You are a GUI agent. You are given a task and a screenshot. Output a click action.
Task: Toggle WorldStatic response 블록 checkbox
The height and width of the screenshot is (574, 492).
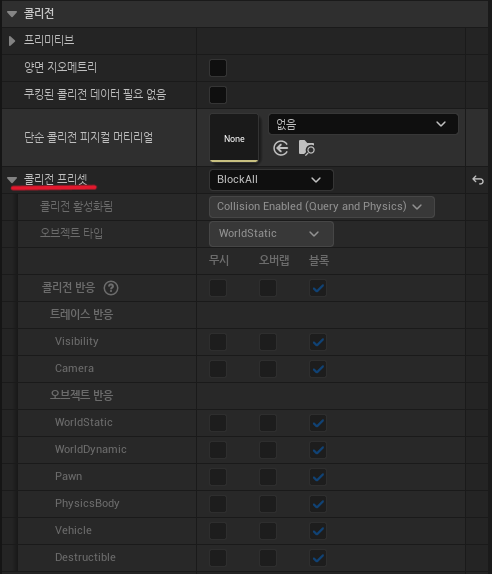(318, 423)
